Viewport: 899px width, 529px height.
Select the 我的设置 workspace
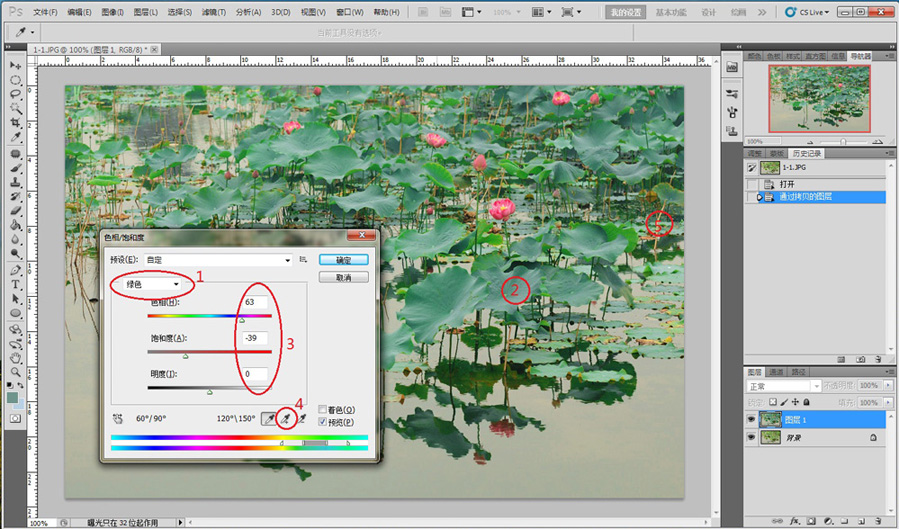(x=625, y=12)
